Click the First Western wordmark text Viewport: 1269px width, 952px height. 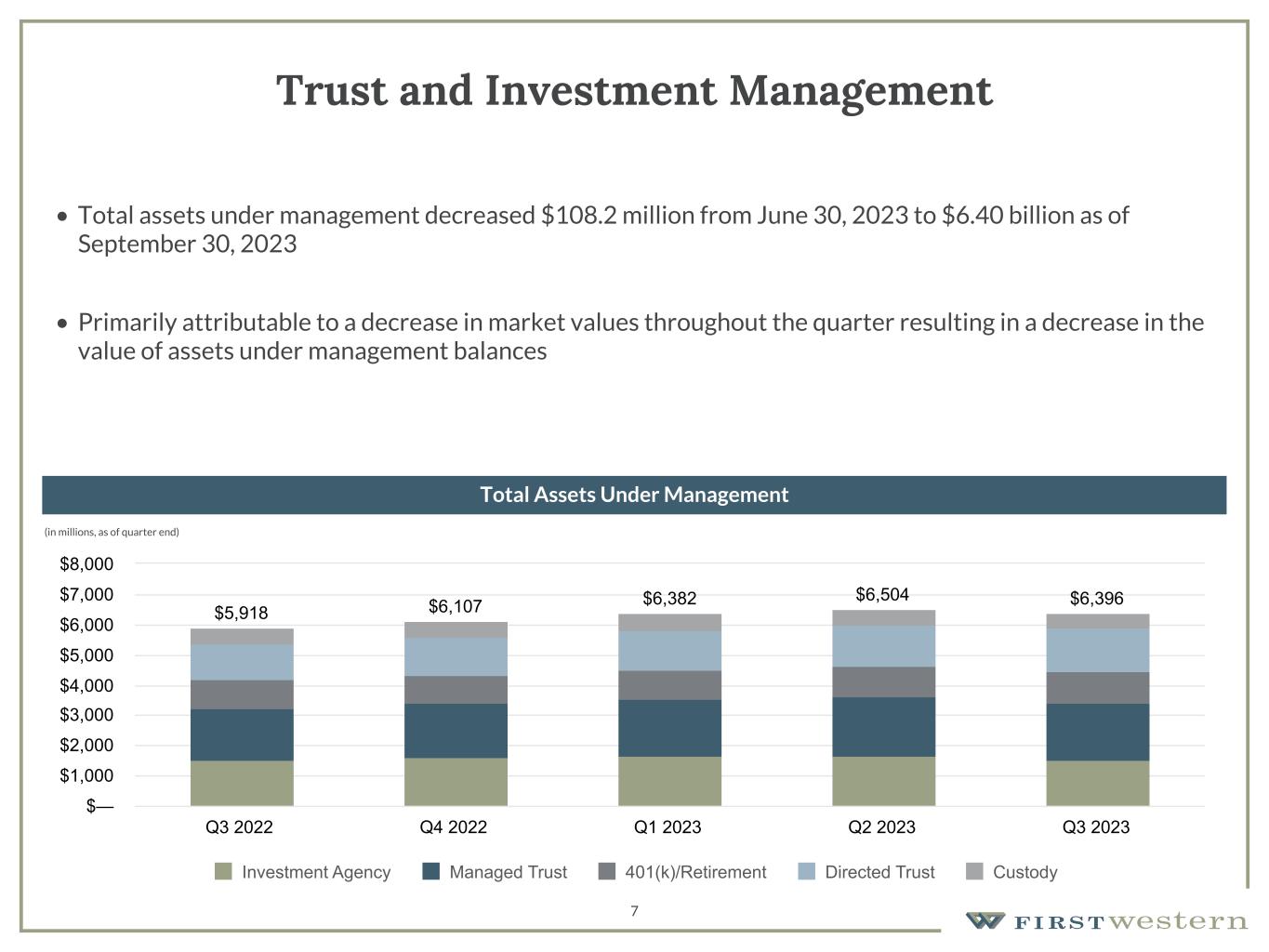point(1130,921)
